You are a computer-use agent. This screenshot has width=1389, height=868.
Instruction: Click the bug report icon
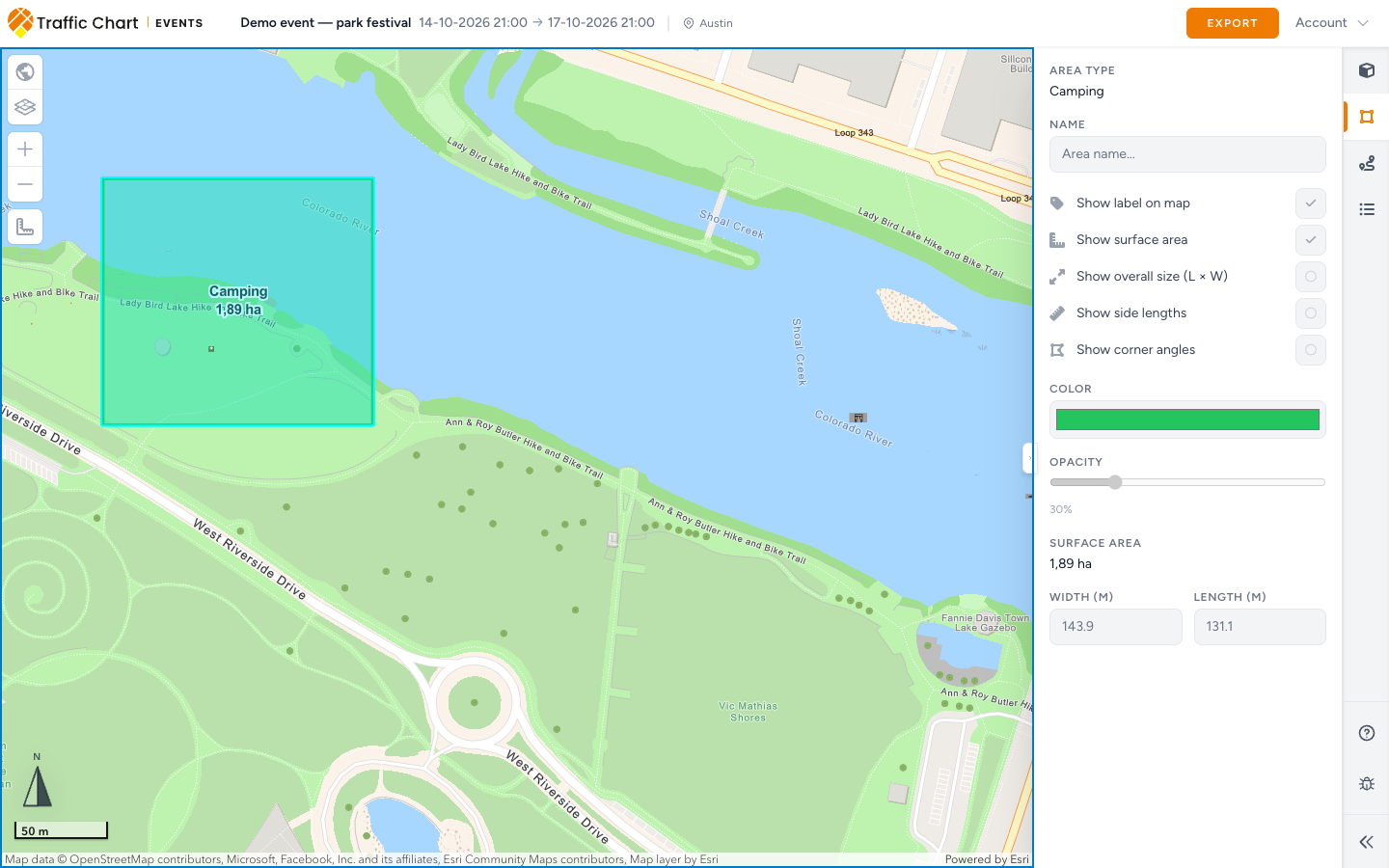[x=1367, y=784]
